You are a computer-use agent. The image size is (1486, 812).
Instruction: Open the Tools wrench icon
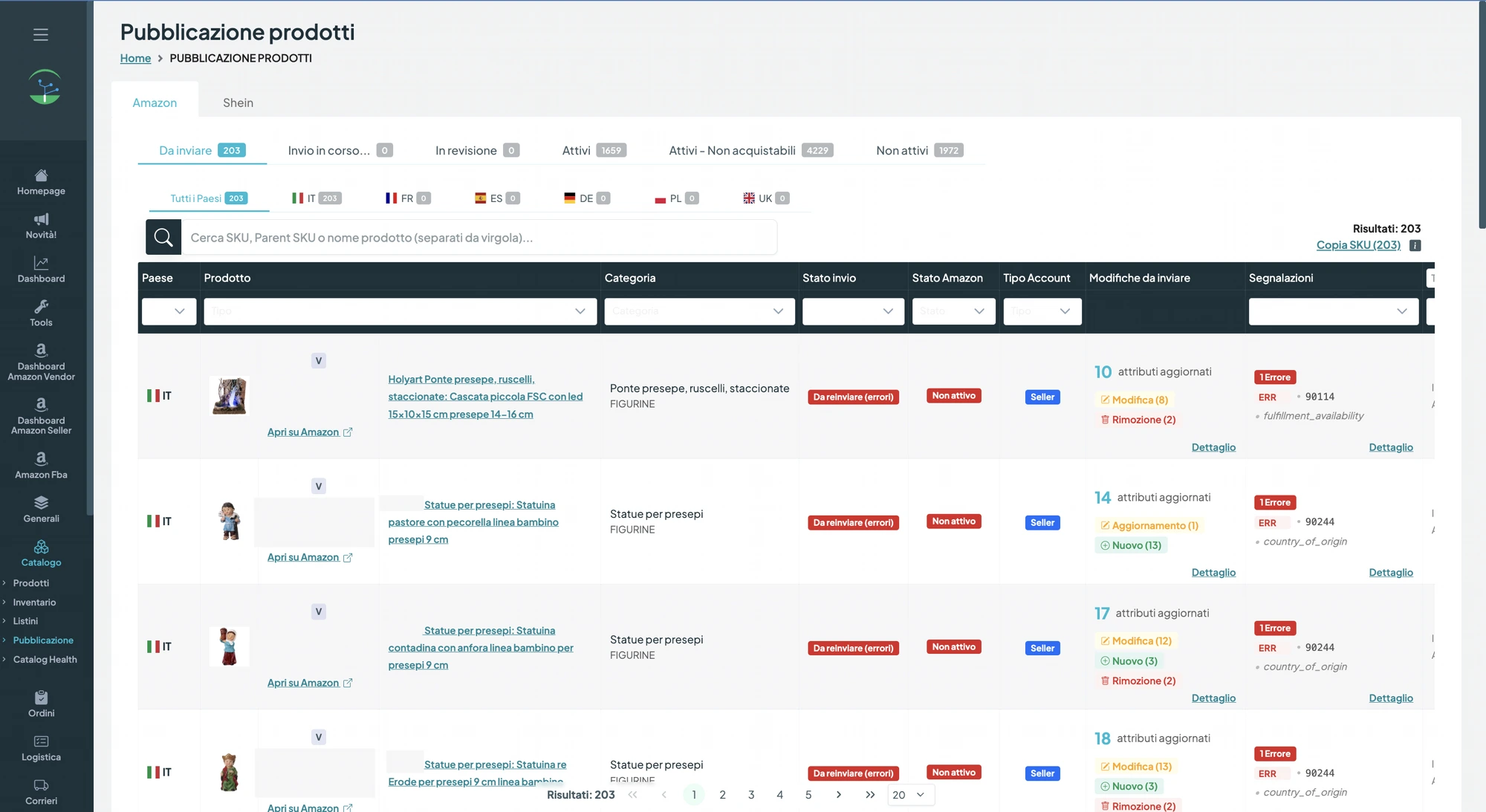(x=42, y=306)
